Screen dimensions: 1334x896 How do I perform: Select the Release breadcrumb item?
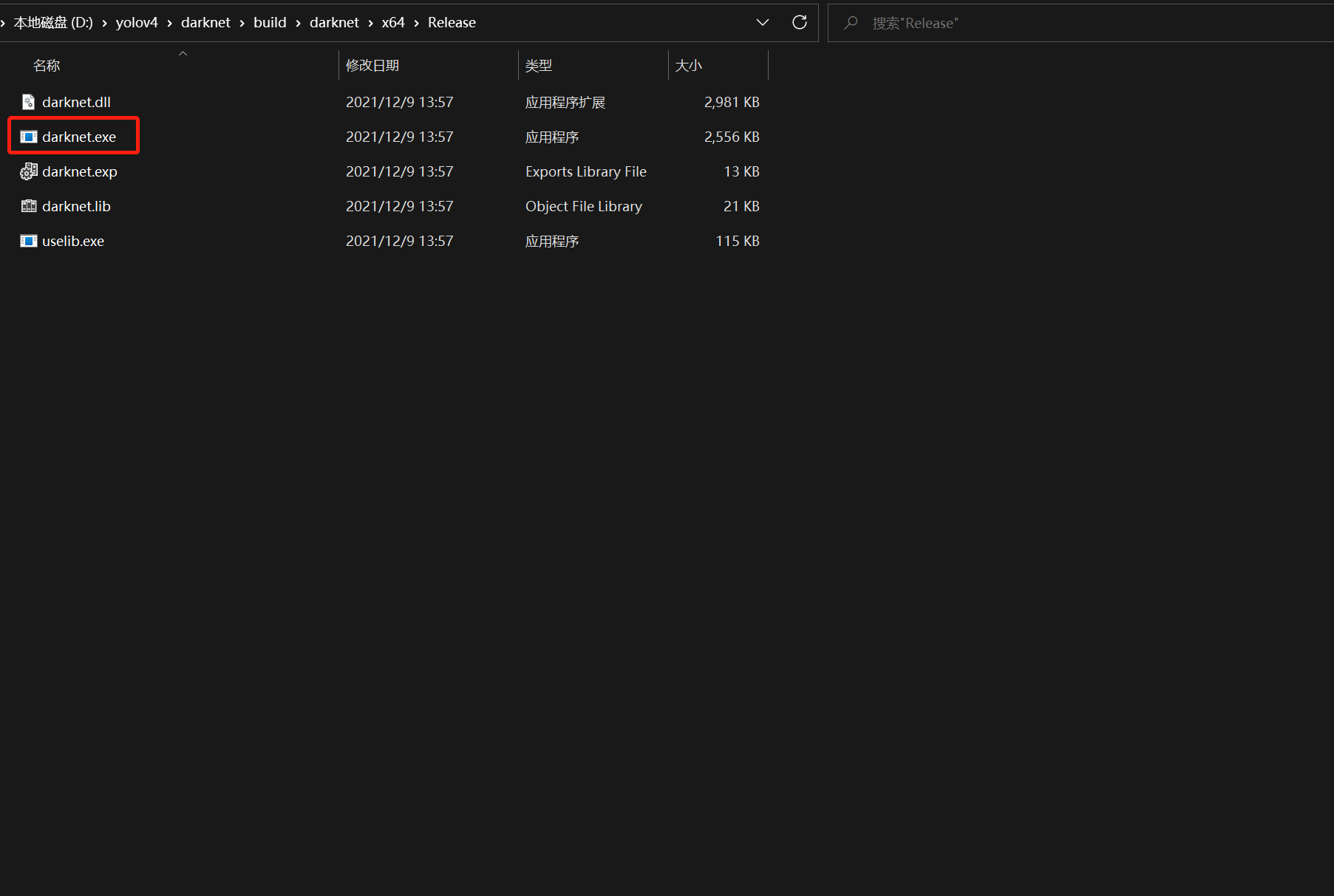pos(452,22)
